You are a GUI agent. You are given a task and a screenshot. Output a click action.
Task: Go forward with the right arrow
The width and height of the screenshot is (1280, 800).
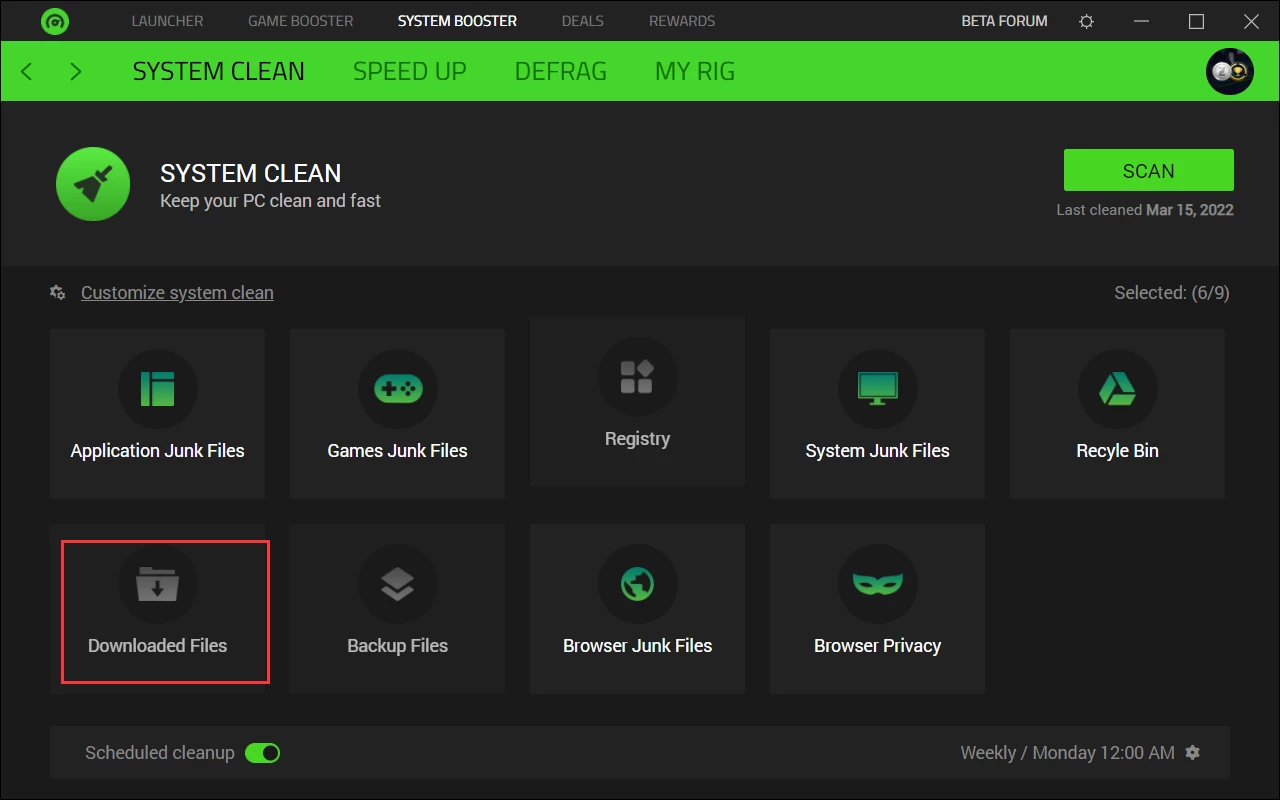(x=76, y=71)
